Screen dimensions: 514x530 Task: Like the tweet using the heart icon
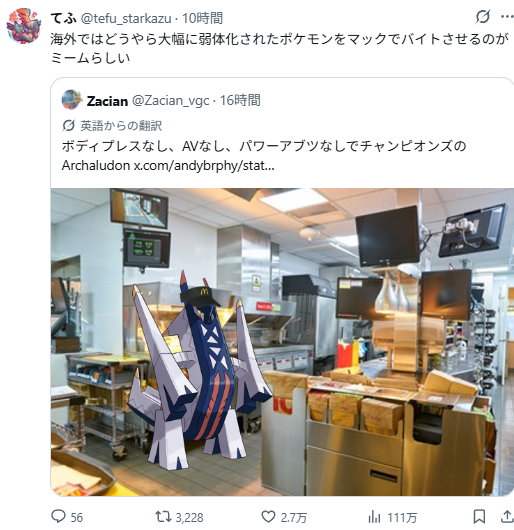pos(268,516)
